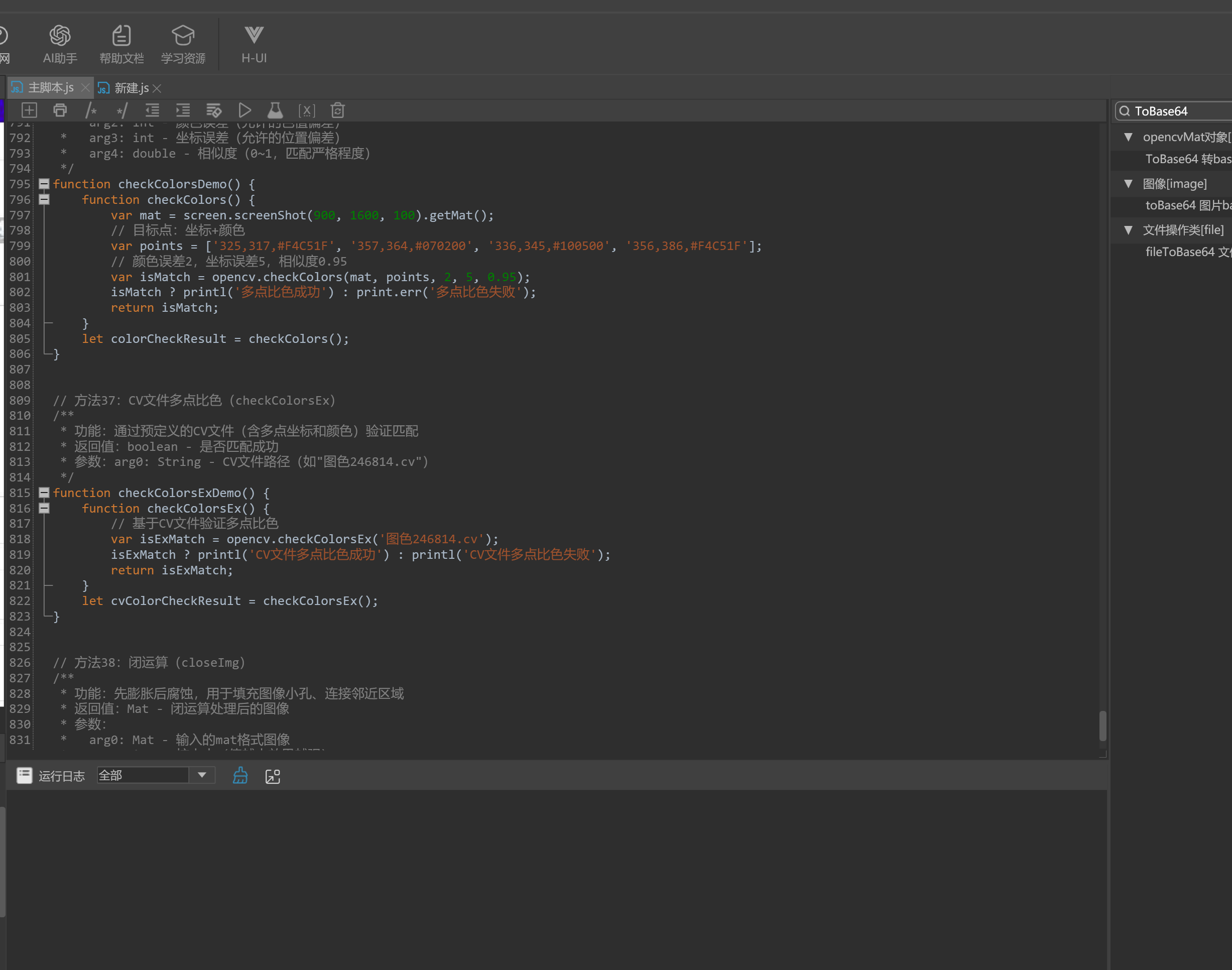Click the print icon in editor toolbar

pos(60,110)
